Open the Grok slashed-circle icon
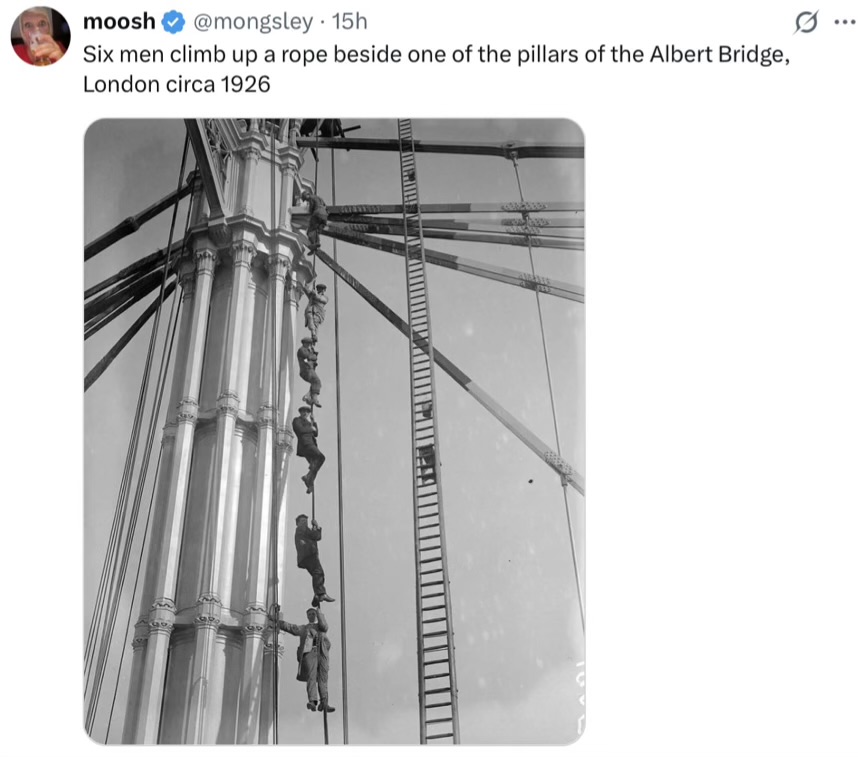The width and height of the screenshot is (858, 757). coord(806,22)
